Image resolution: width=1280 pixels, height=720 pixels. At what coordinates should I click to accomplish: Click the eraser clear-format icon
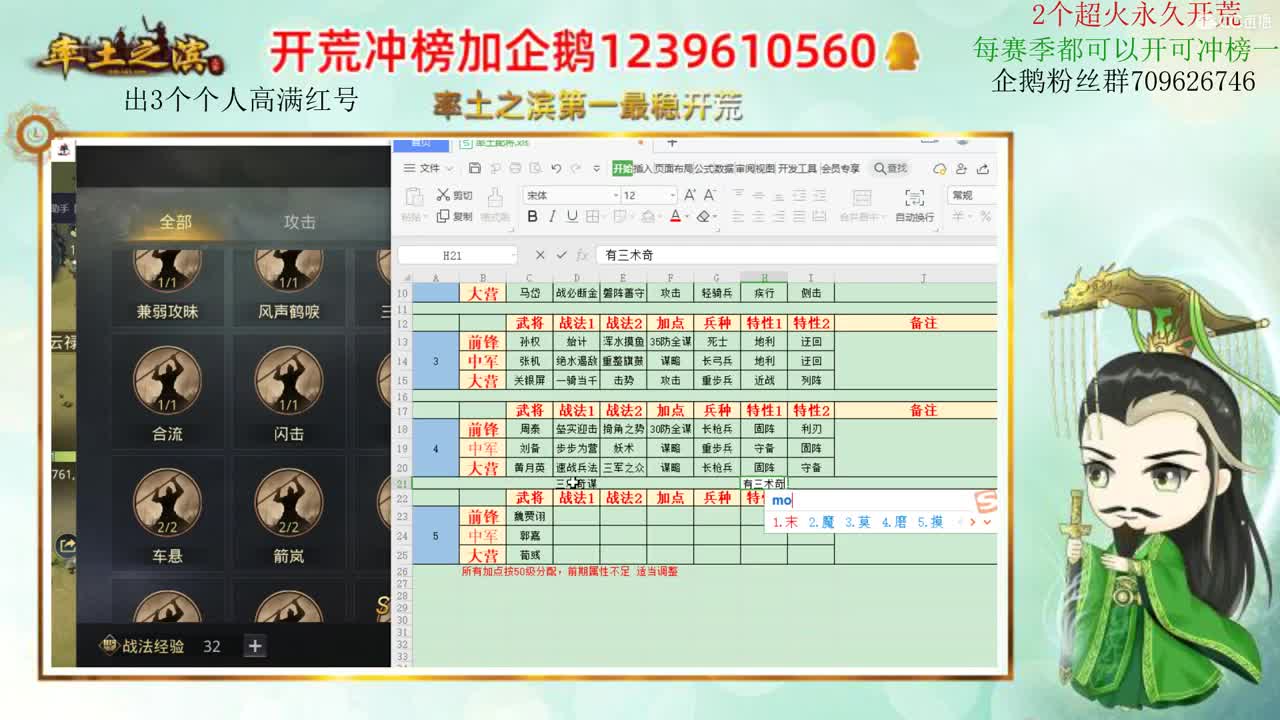click(703, 216)
